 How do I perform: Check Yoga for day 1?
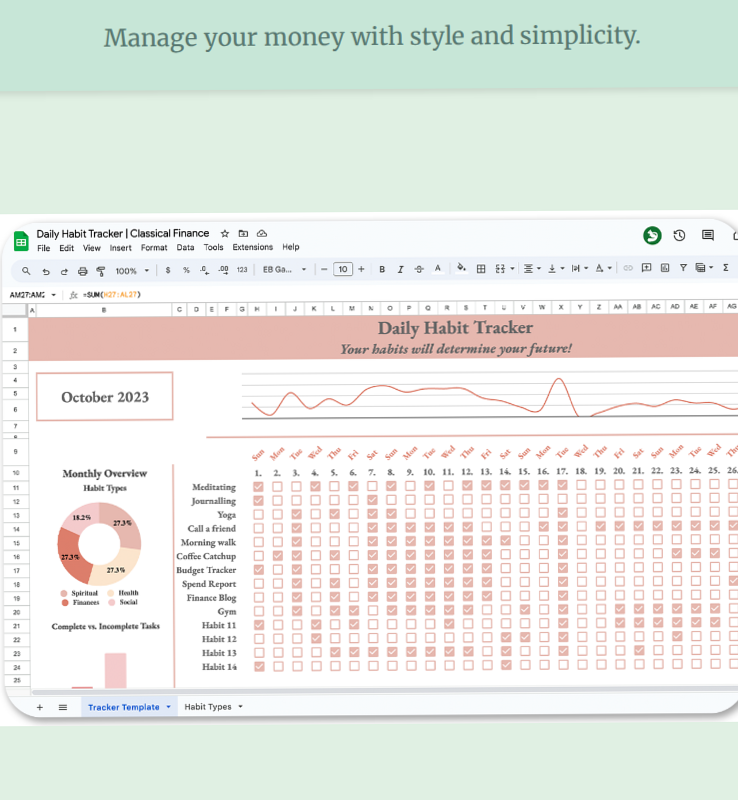(x=258, y=514)
